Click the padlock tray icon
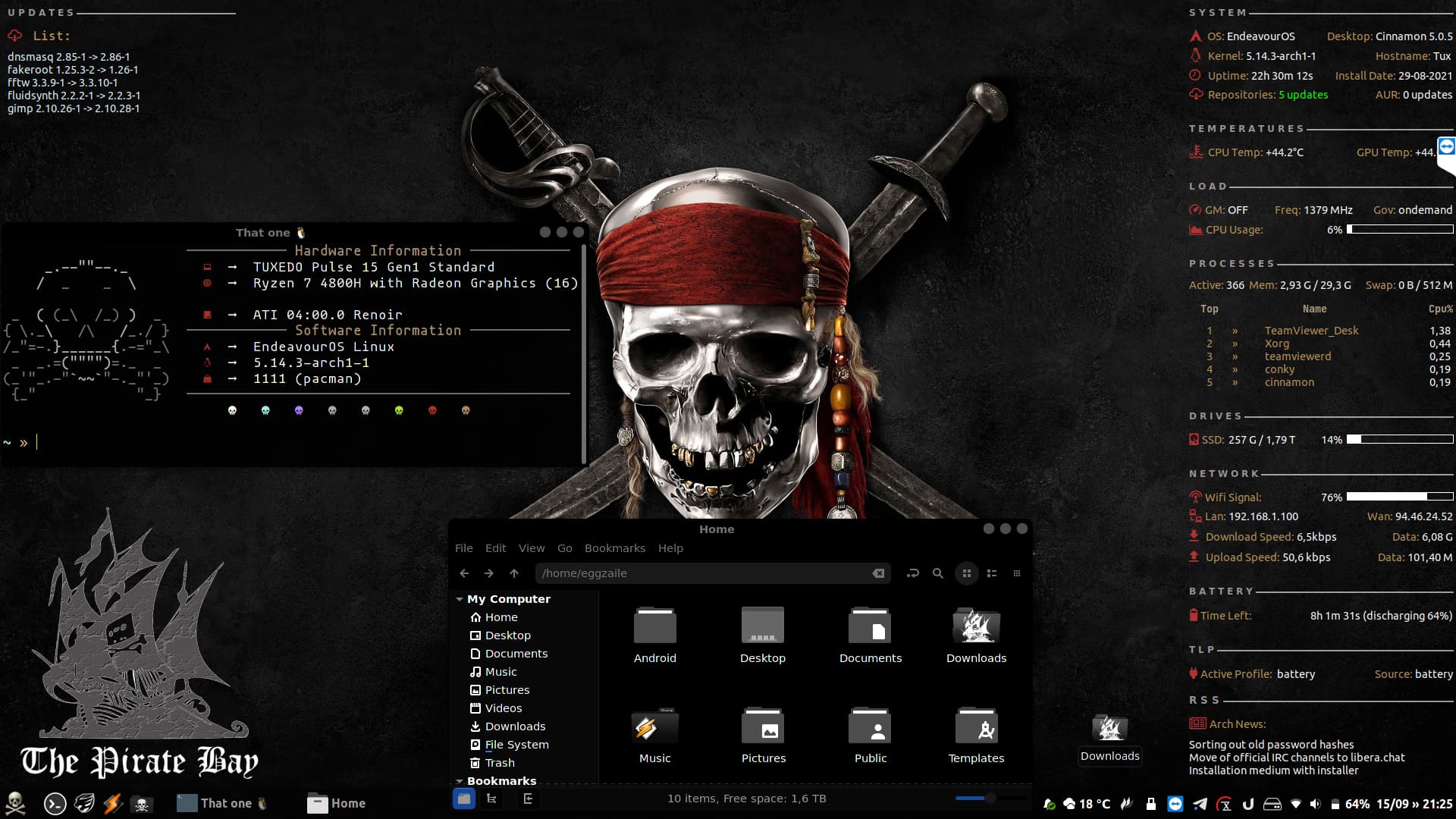This screenshot has height=819, width=1456. coord(1151,804)
